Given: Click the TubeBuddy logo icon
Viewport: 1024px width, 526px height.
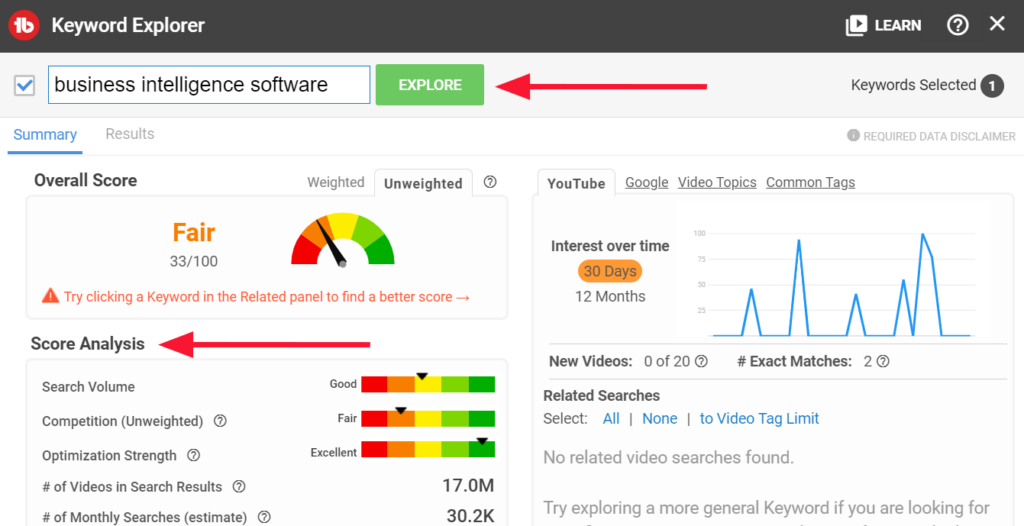Looking at the screenshot, I should (24, 24).
